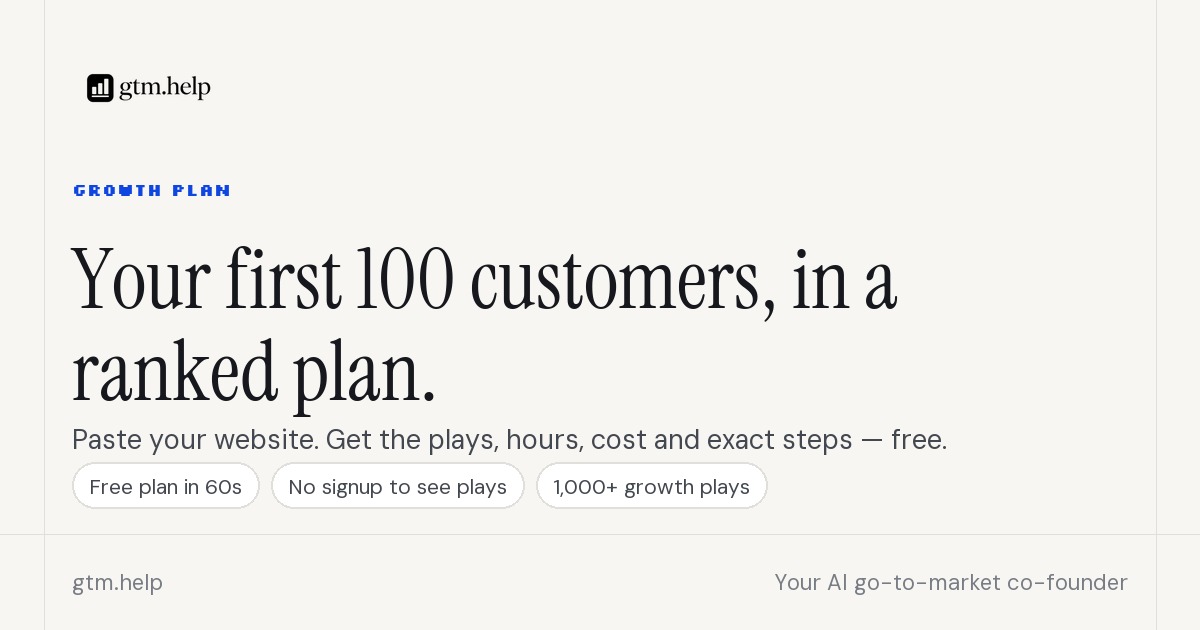Select the word 'Paste' in the subheadline
1200x630 pixels.
click(x=107, y=440)
